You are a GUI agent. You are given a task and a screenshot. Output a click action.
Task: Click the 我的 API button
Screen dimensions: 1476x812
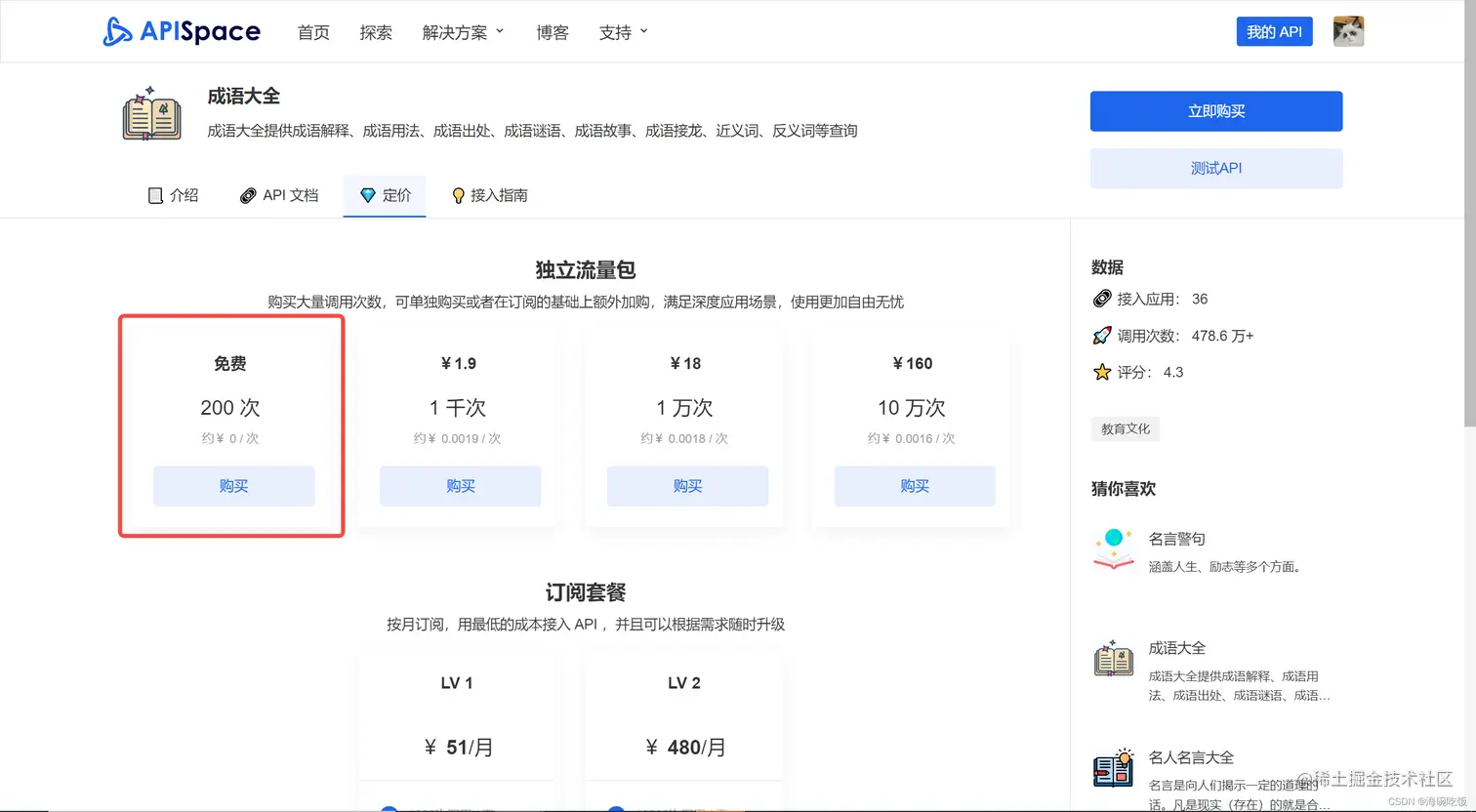[1274, 30]
